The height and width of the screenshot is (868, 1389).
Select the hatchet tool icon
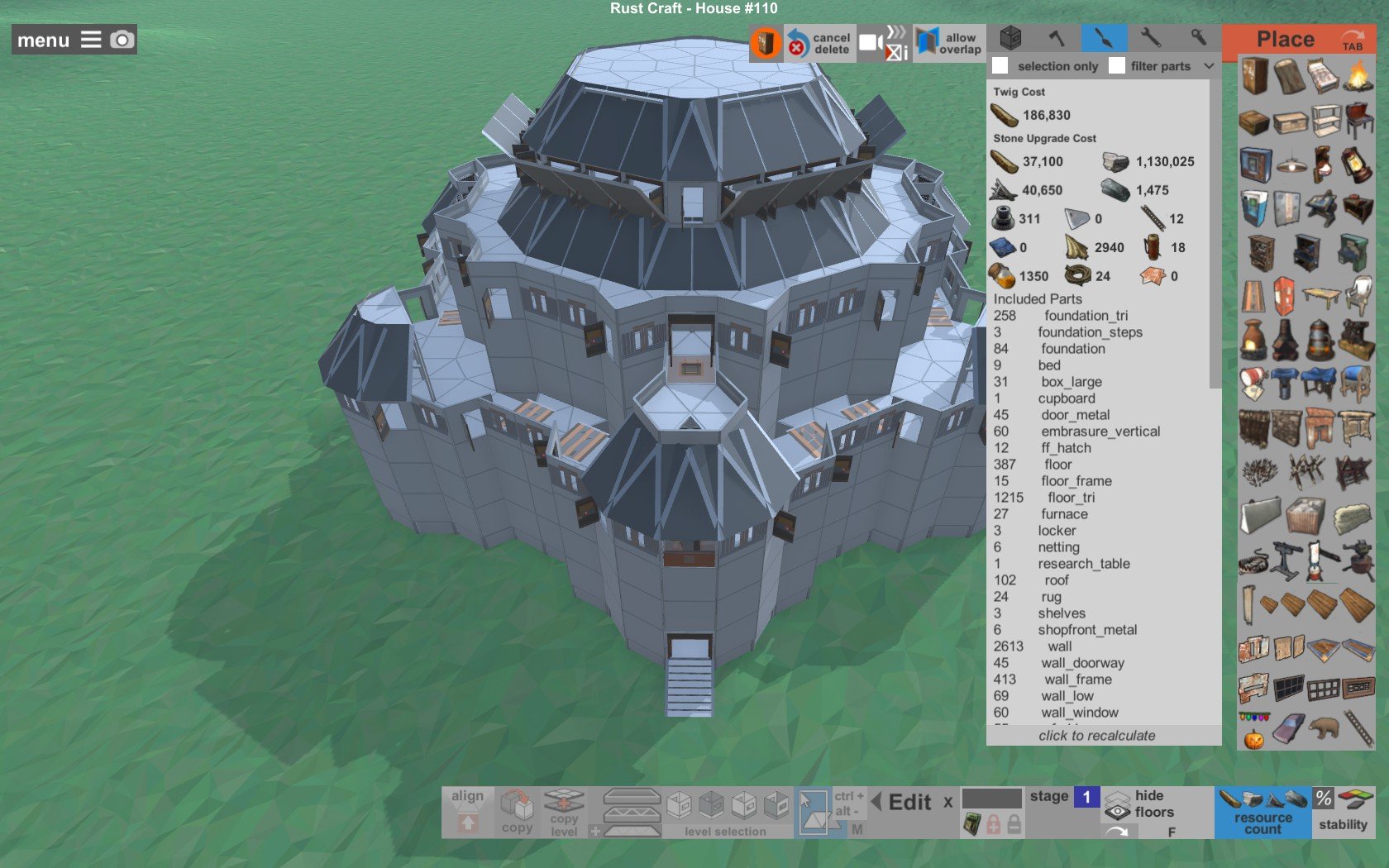pos(1057,38)
